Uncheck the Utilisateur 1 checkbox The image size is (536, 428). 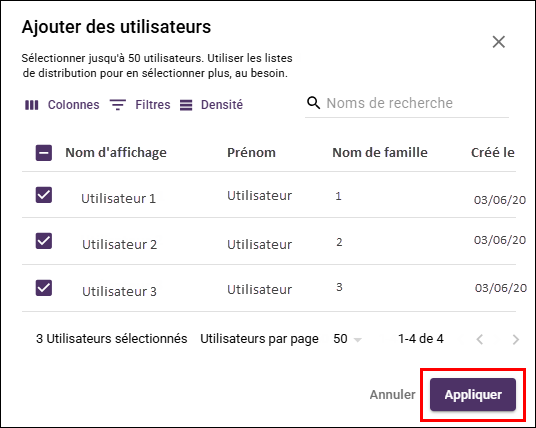(x=44, y=195)
